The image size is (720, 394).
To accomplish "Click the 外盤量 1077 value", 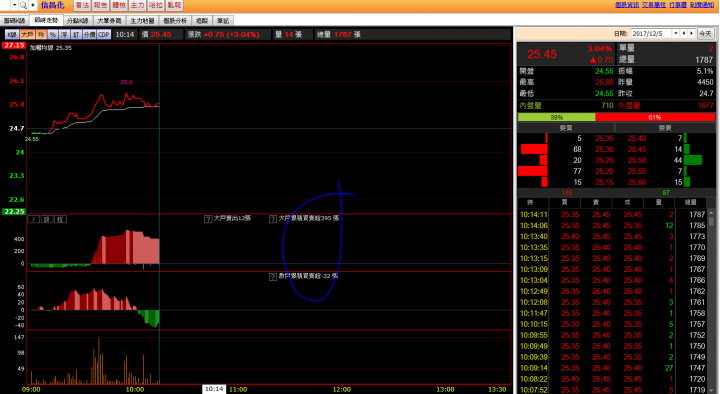I will pyautogui.click(x=705, y=105).
